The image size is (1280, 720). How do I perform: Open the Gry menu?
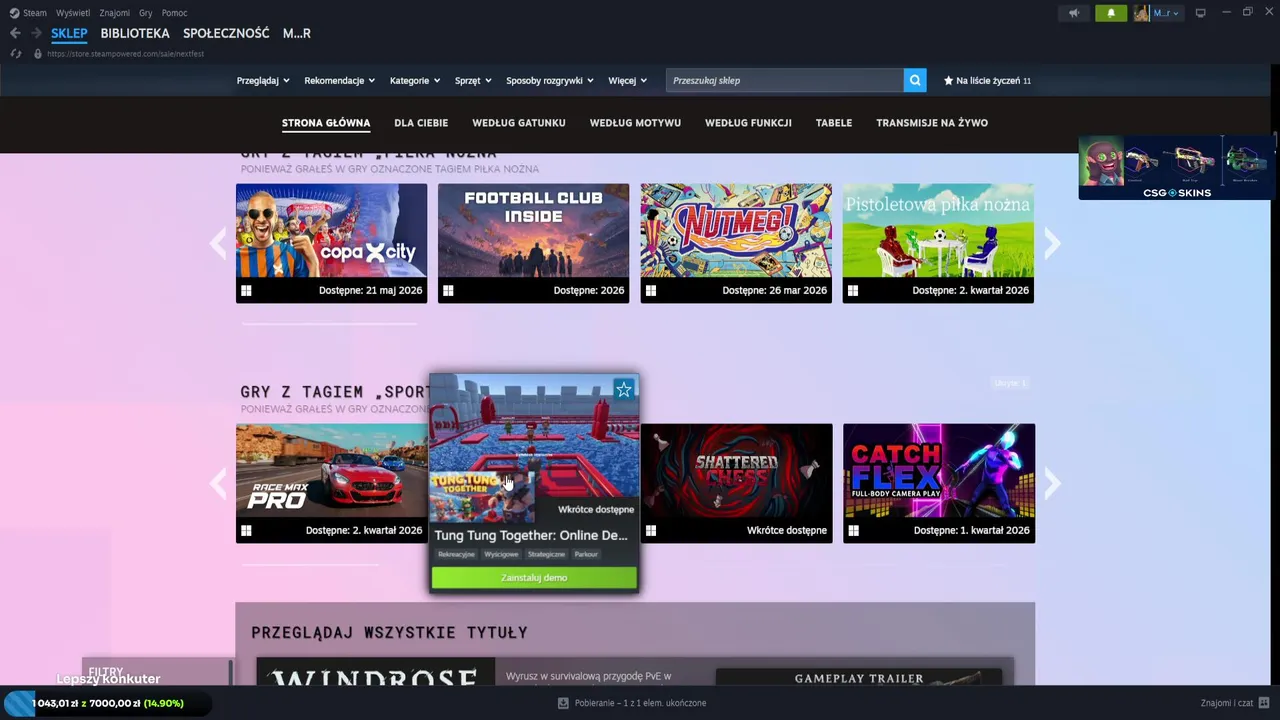coord(146,13)
